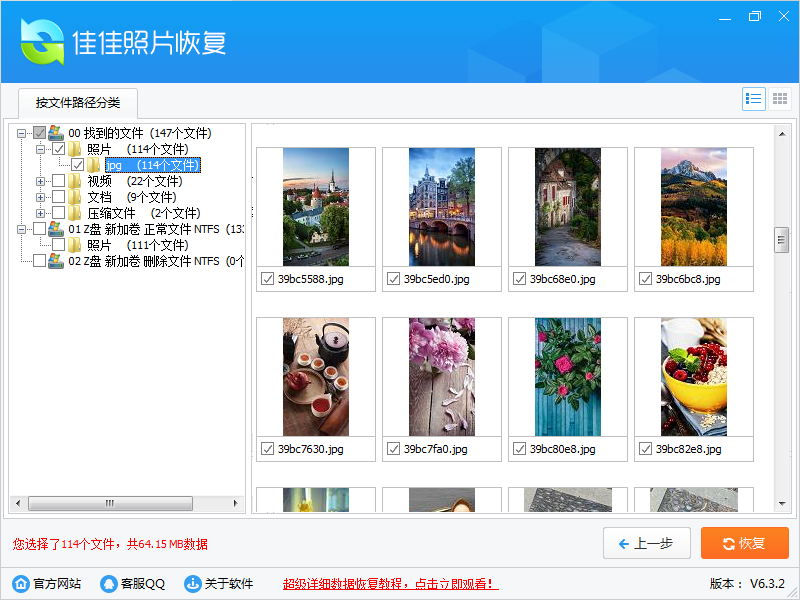This screenshot has width=800, height=600.
Task: Select 照片 (111个文件) in the tree
Action: coord(138,245)
